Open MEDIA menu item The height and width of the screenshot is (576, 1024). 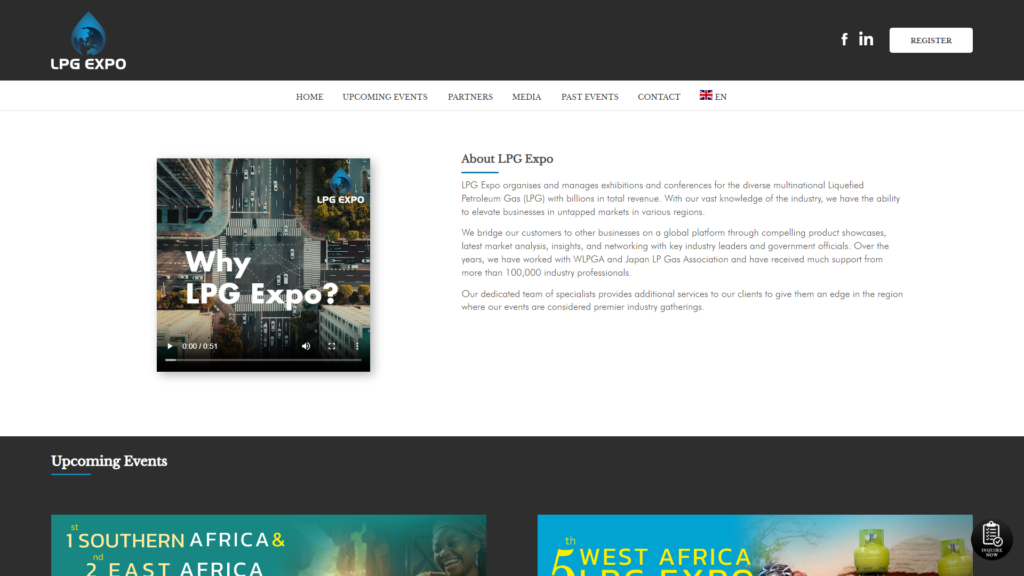coord(526,97)
